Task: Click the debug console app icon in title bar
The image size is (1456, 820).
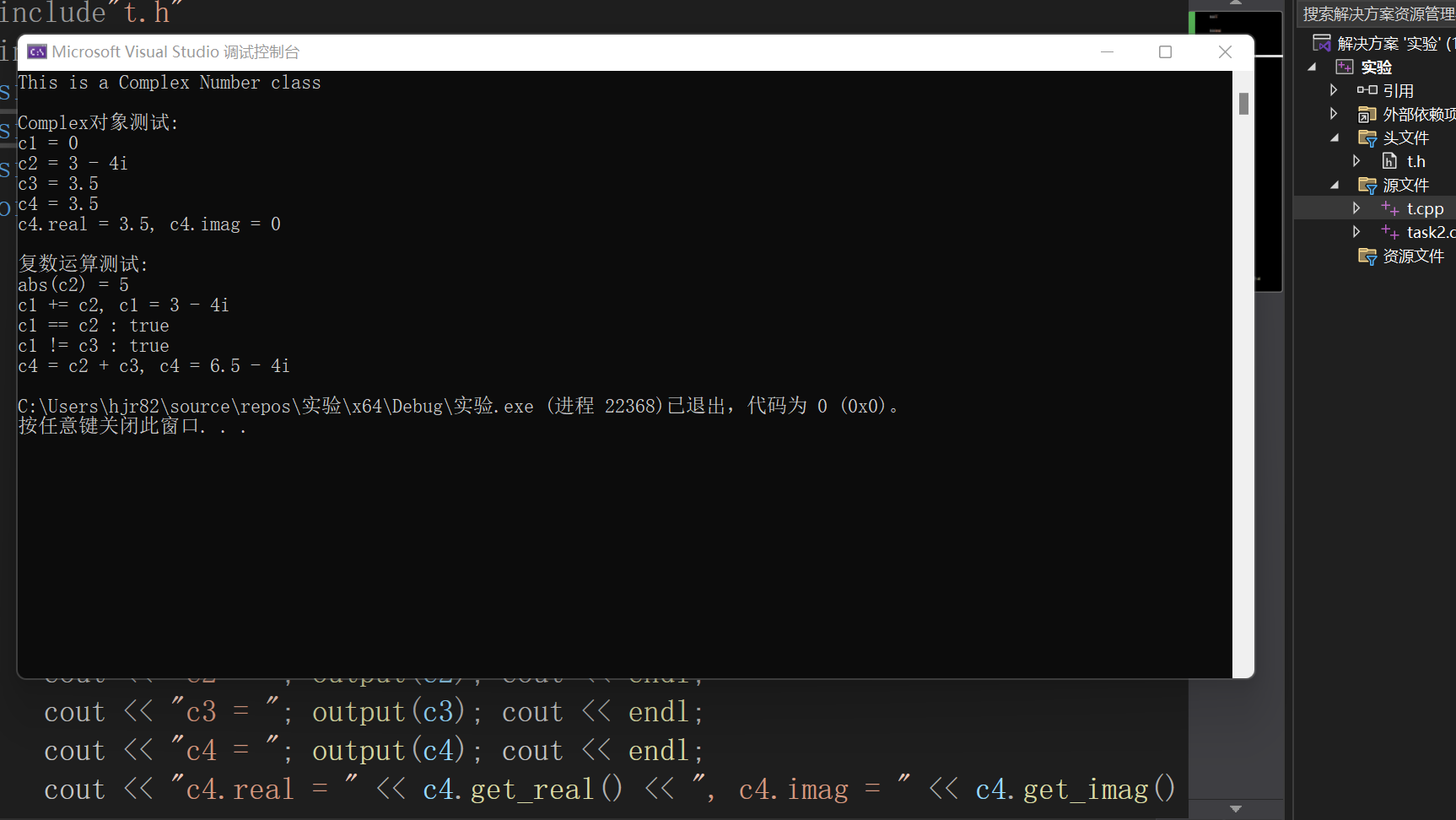Action: (37, 52)
